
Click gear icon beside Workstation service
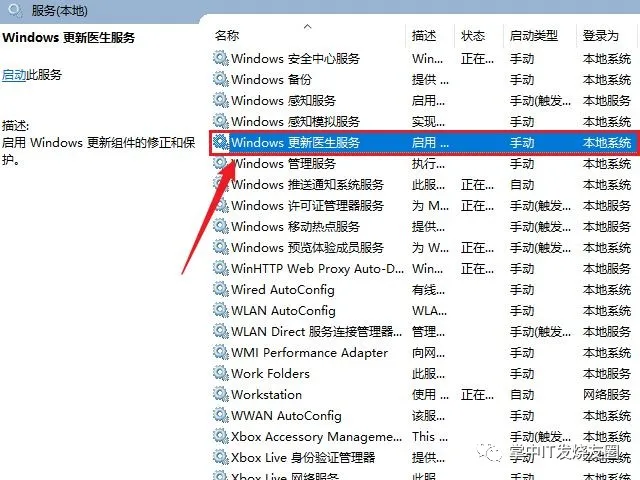click(x=221, y=394)
